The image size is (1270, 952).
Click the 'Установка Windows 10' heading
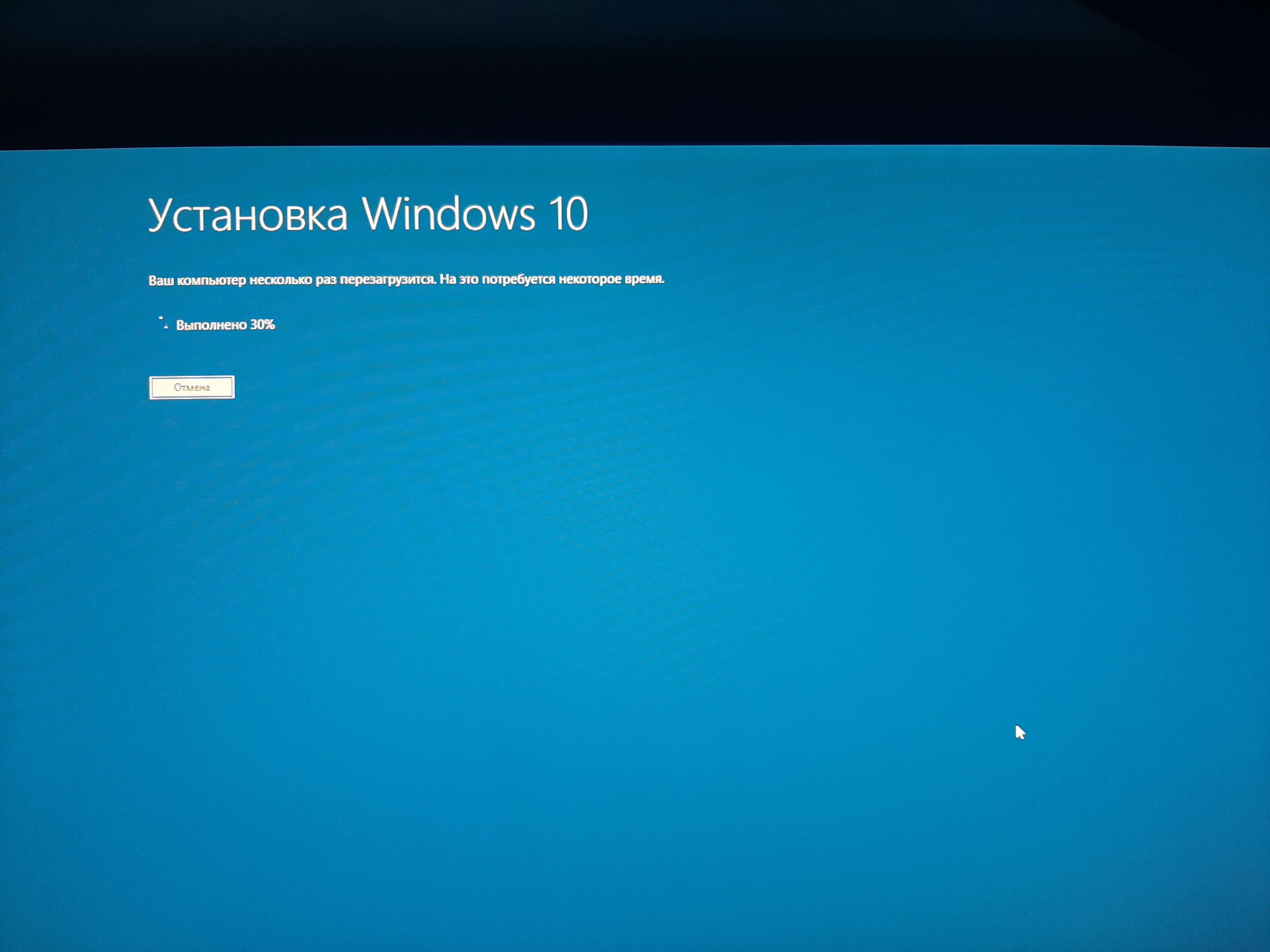[368, 215]
